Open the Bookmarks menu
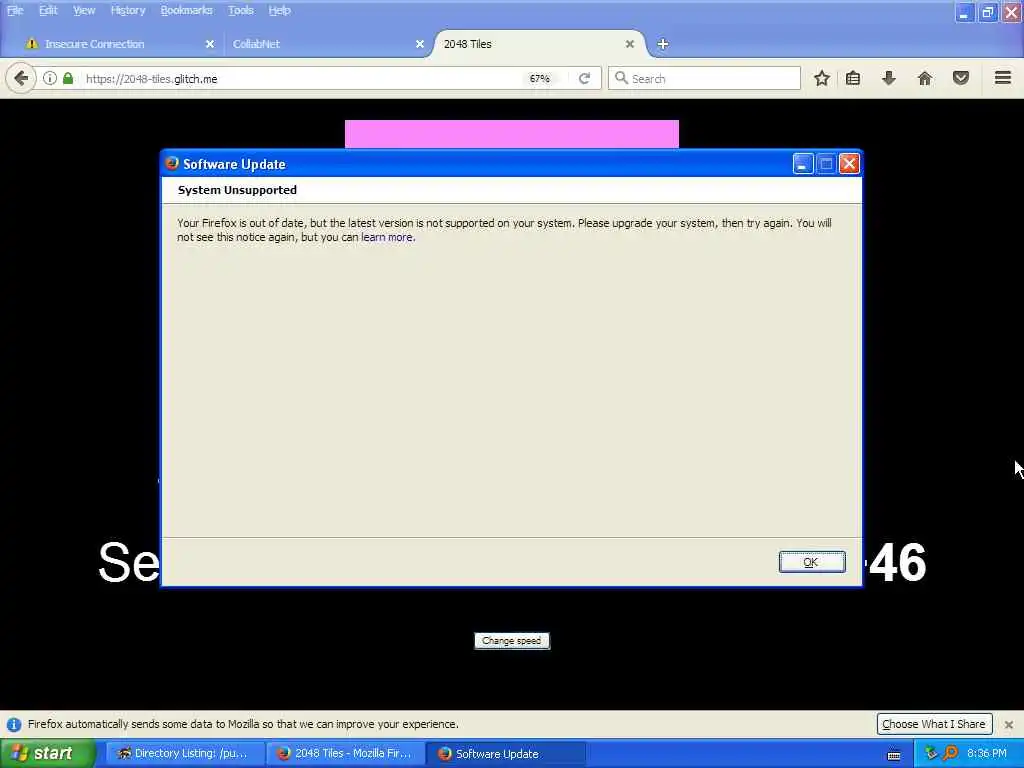Image resolution: width=1024 pixels, height=768 pixels. (x=186, y=10)
